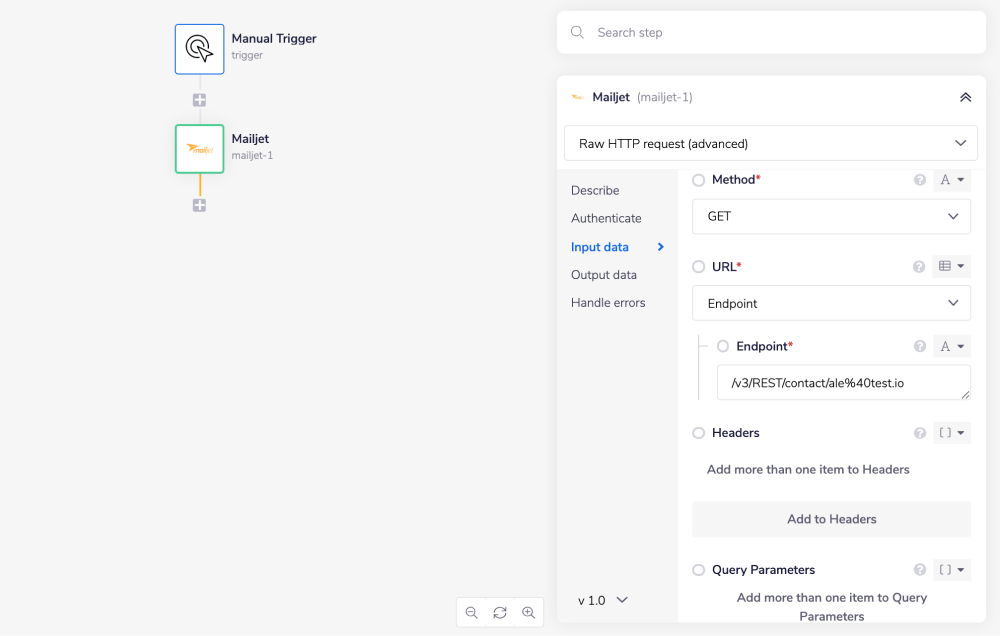The height and width of the screenshot is (636, 1000).
Task: Open the Method GET dropdown
Action: (x=831, y=216)
